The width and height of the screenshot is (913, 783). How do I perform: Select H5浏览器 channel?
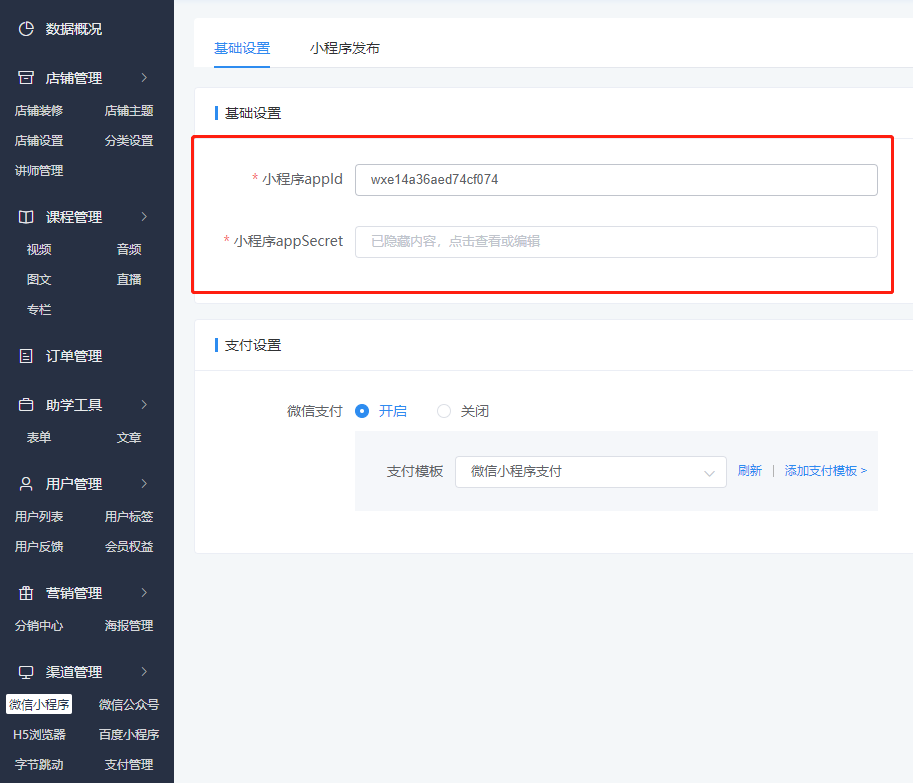(x=39, y=735)
